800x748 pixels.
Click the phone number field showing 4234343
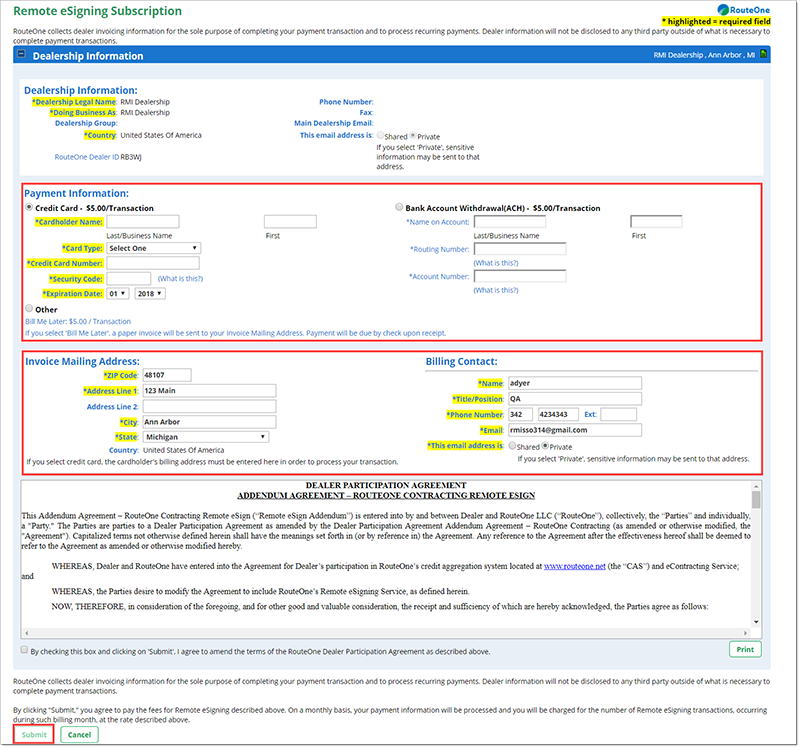pos(558,414)
